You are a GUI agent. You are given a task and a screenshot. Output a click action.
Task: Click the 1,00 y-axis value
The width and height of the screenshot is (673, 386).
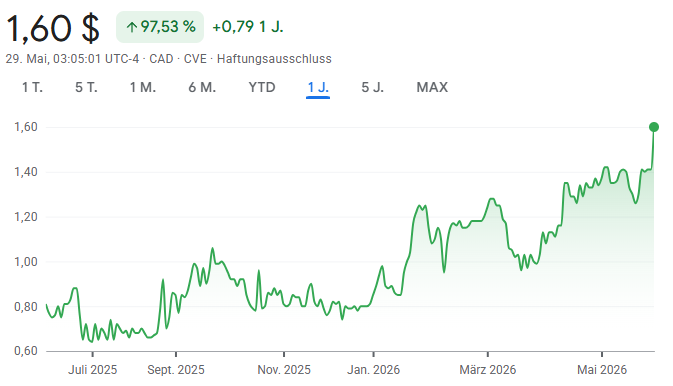(x=26, y=262)
